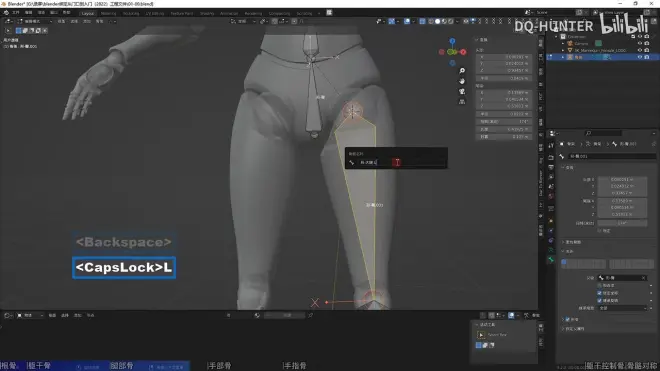
Task: Open the 文件 (File) menu
Action: [16, 13]
